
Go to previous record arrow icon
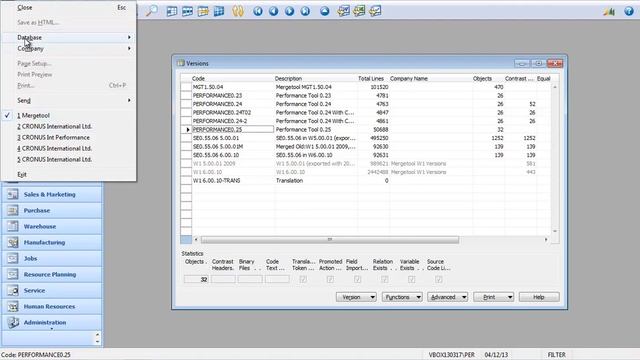273,11
